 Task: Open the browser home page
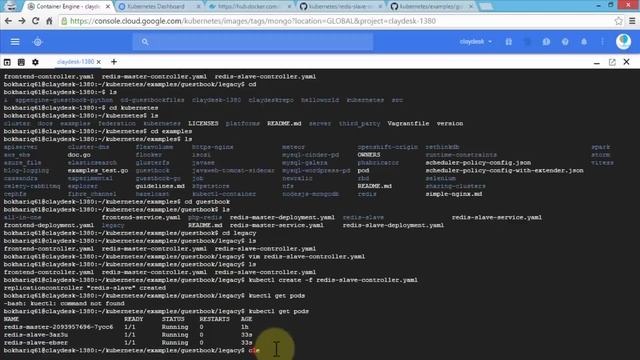point(49,21)
